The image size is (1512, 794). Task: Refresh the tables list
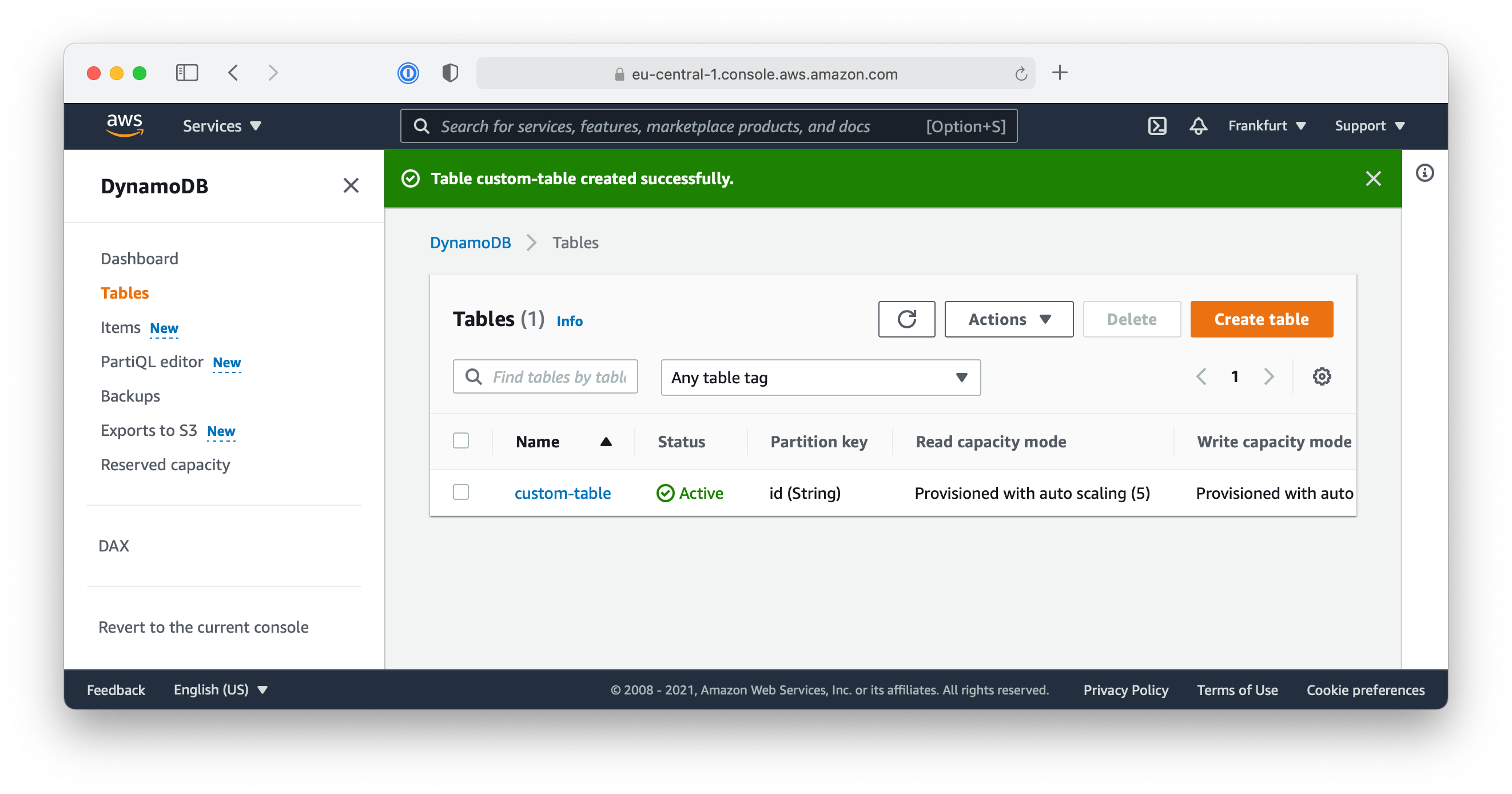(x=906, y=319)
